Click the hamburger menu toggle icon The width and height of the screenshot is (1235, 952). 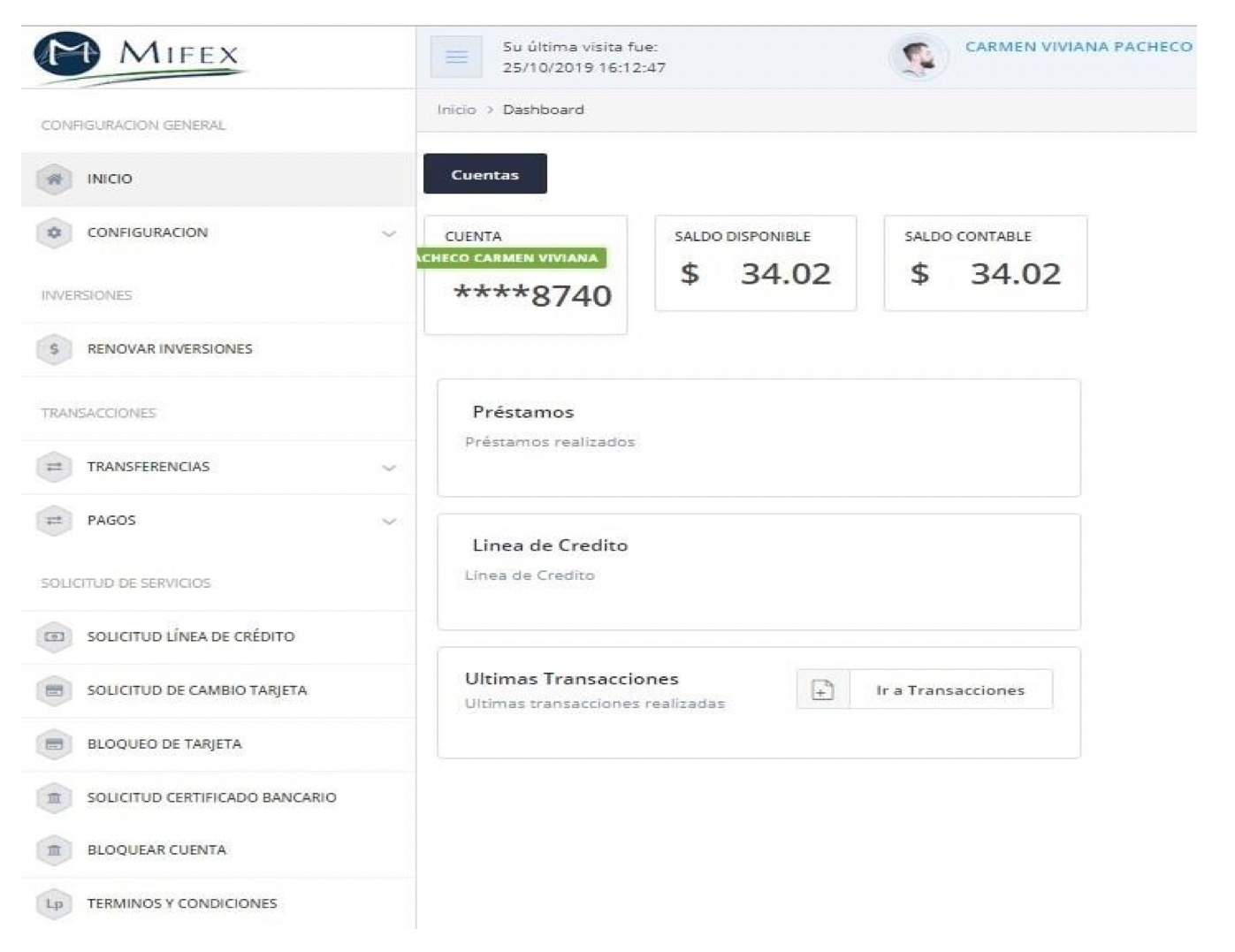pyautogui.click(x=456, y=57)
